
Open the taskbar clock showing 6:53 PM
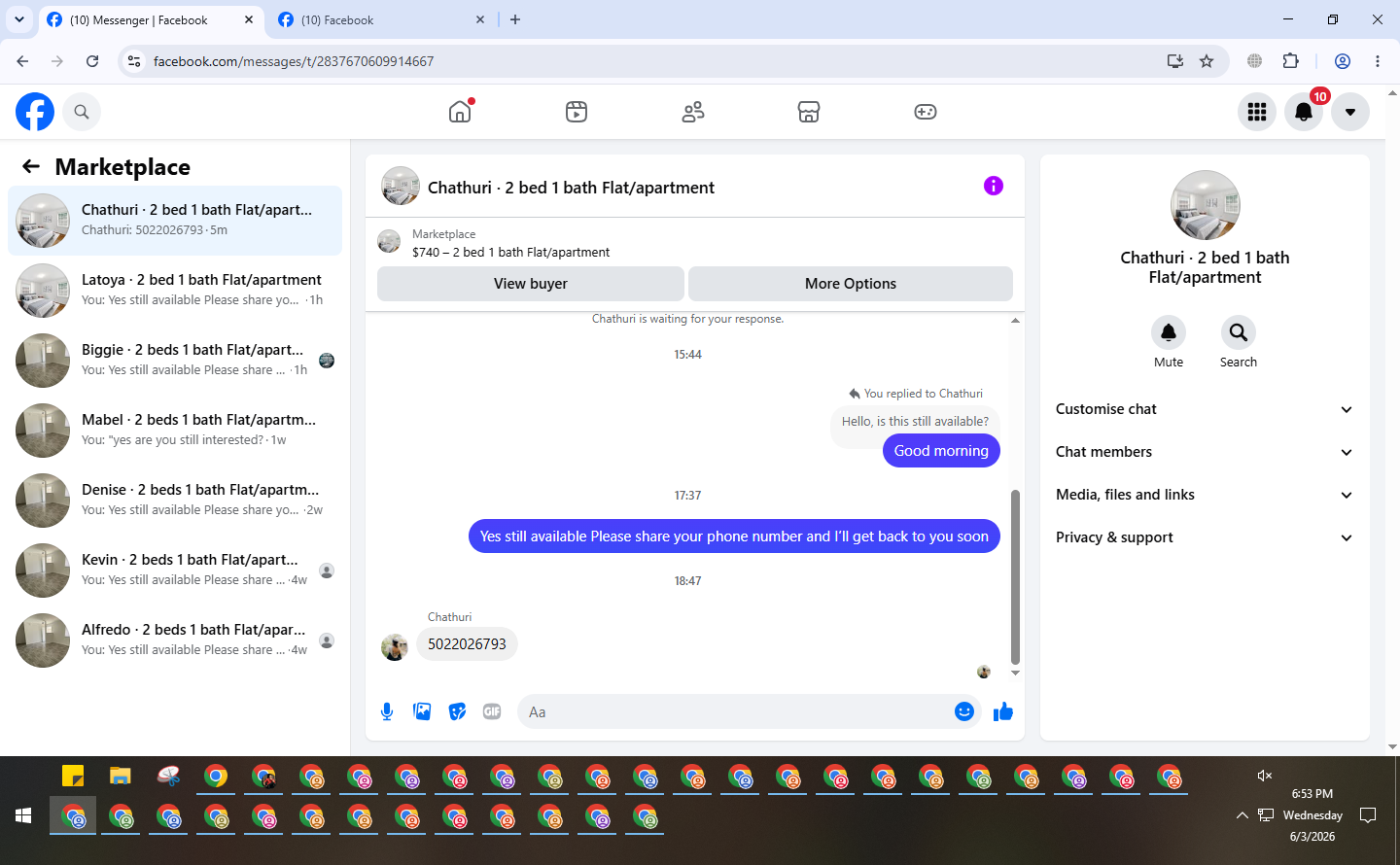click(x=1312, y=815)
